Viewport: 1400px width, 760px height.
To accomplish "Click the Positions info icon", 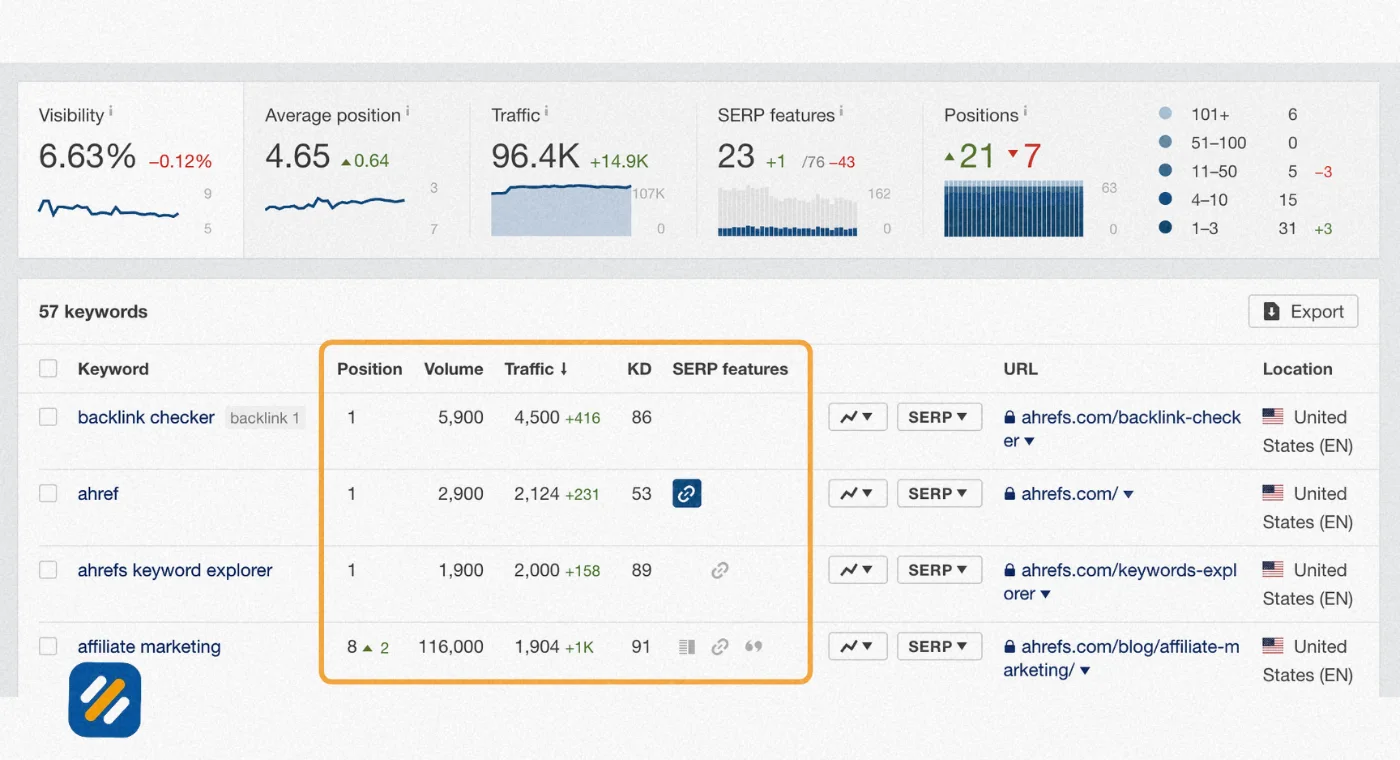I will (1025, 110).
